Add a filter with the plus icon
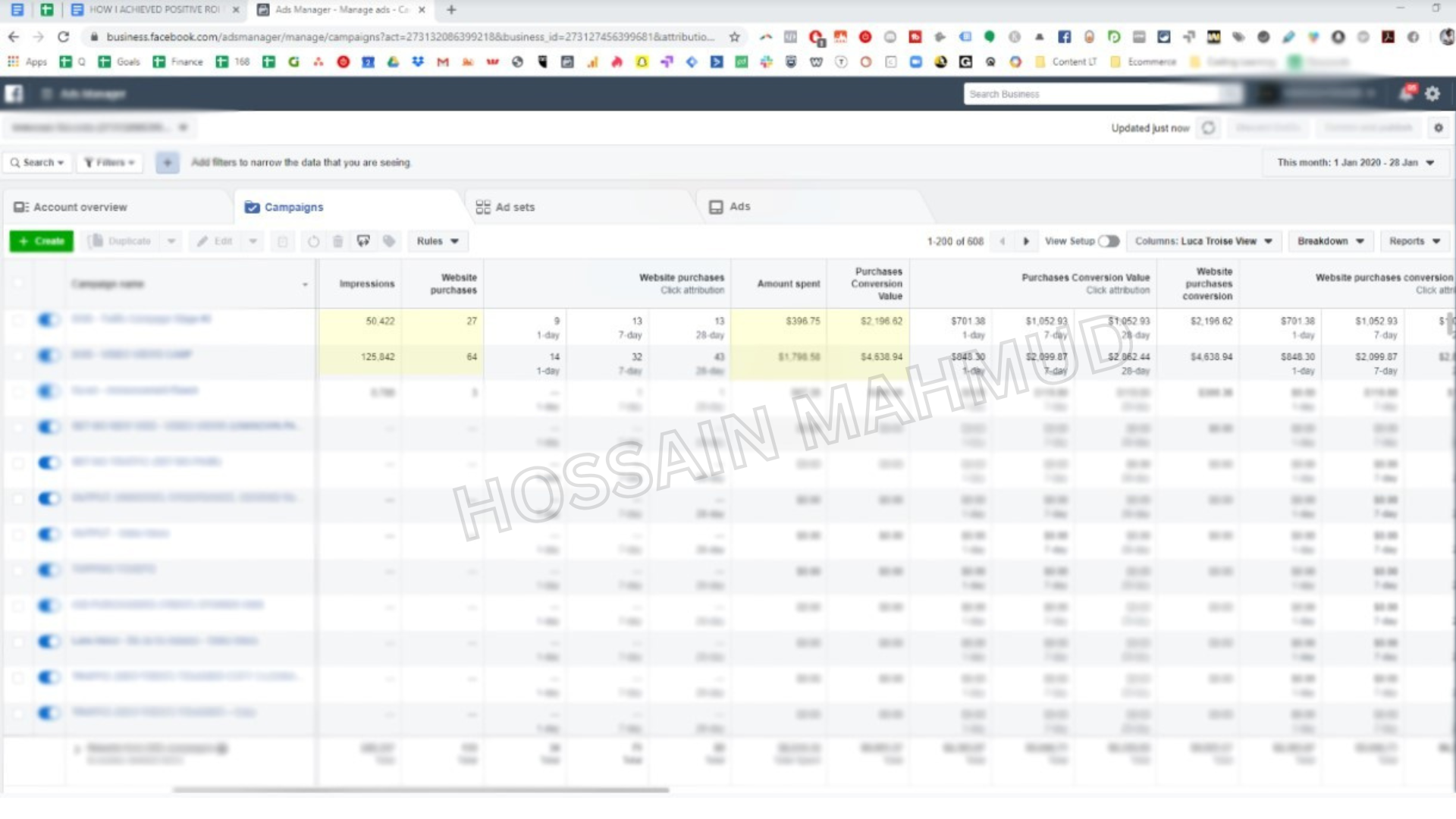This screenshot has height=819, width=1456. click(x=168, y=162)
